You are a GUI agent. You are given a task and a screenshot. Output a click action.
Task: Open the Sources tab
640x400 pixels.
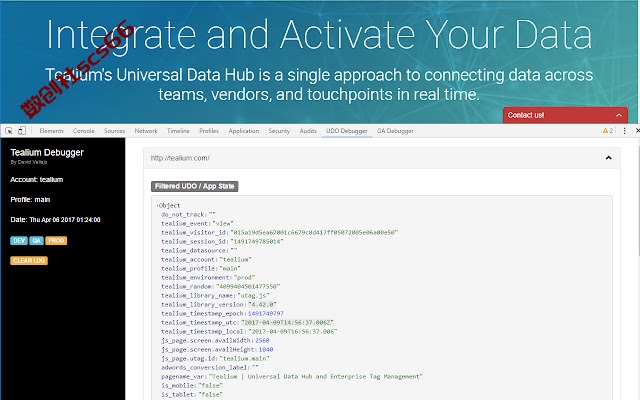(x=114, y=131)
